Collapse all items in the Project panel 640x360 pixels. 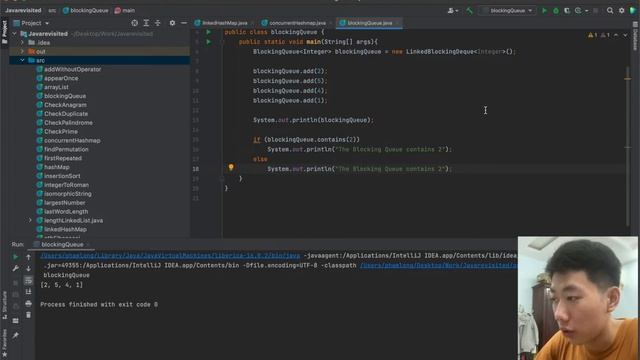(158, 23)
